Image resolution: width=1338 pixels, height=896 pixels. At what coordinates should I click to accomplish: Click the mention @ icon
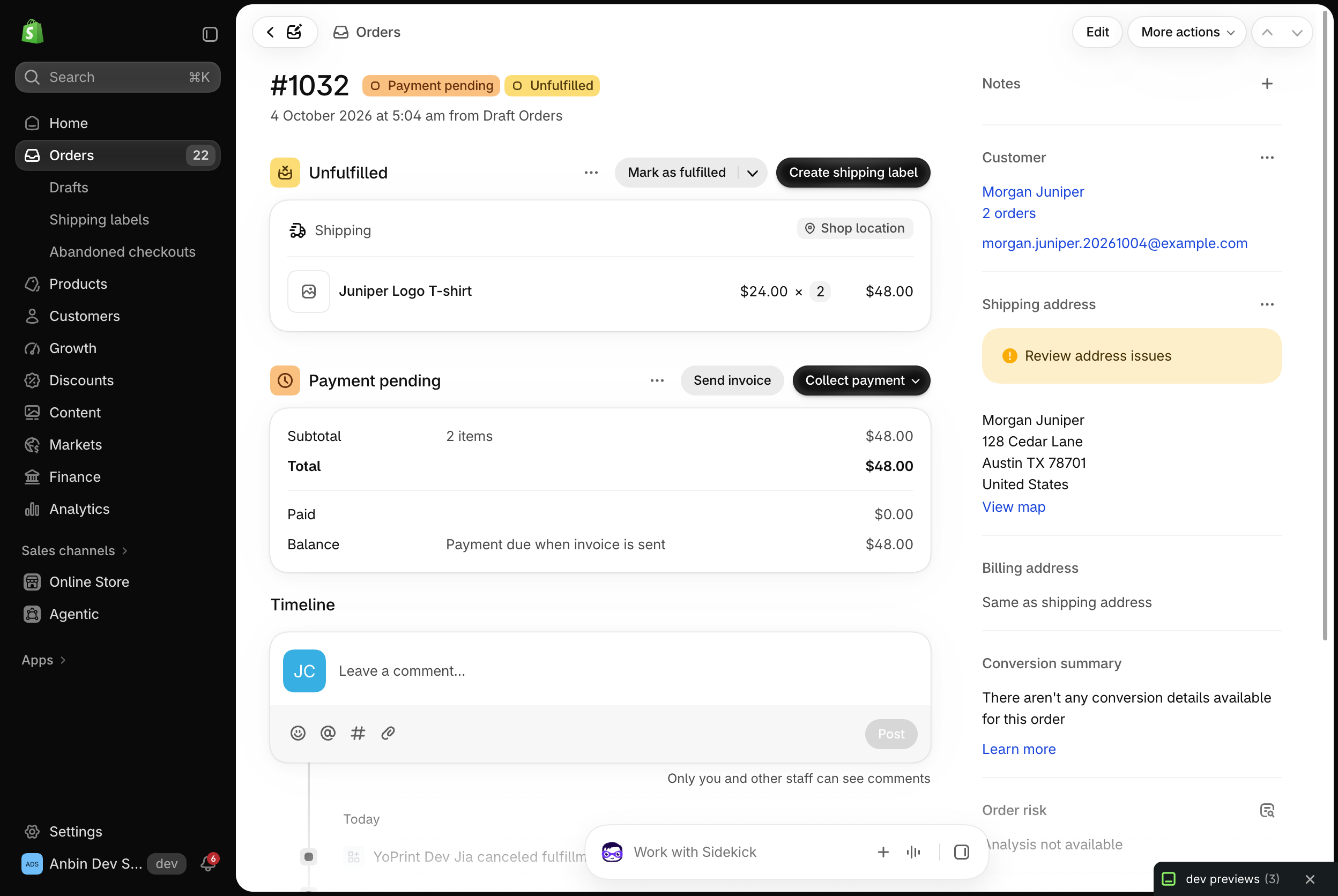(x=328, y=733)
